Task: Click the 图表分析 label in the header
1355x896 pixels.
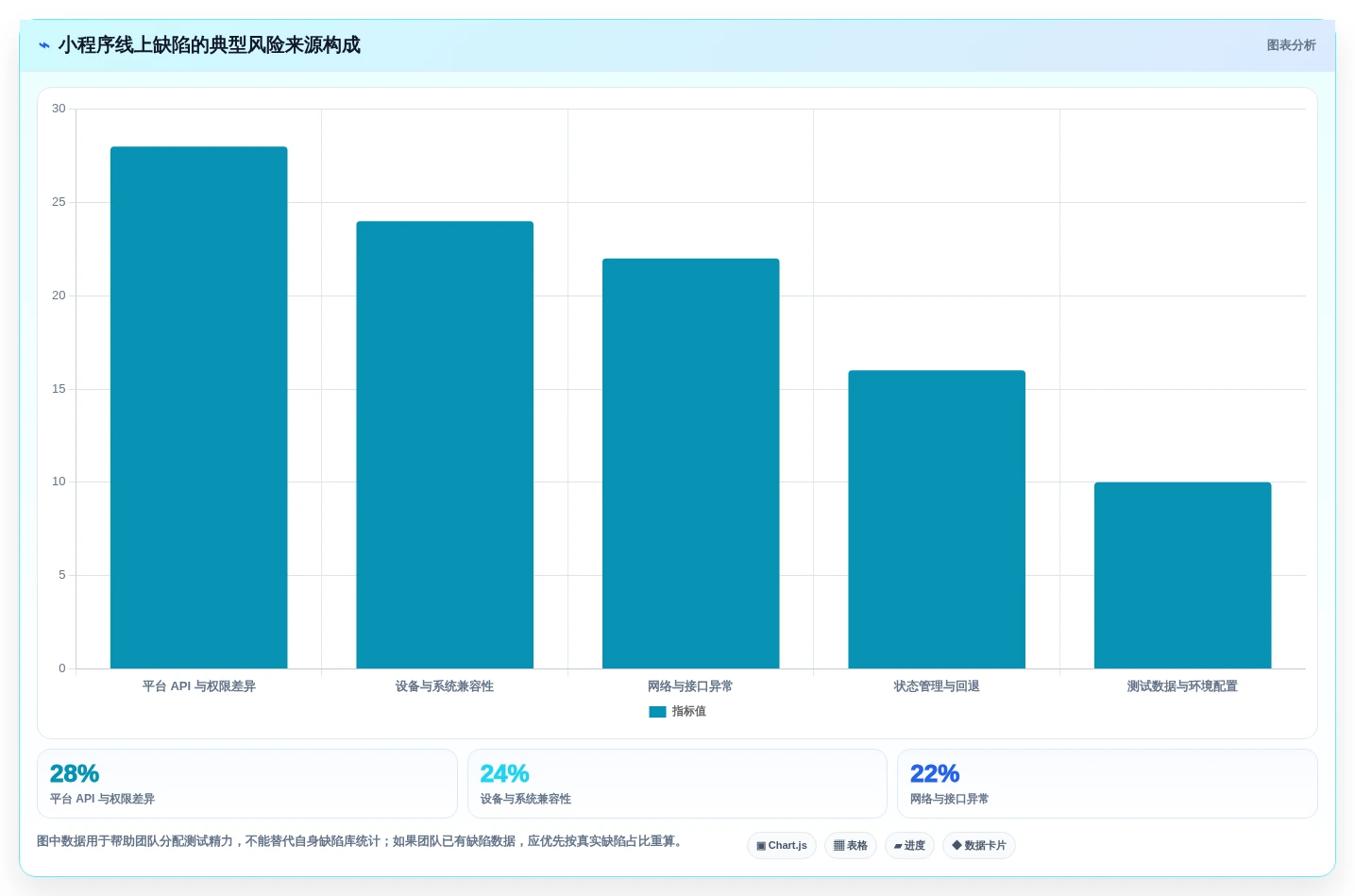Action: coord(1291,45)
